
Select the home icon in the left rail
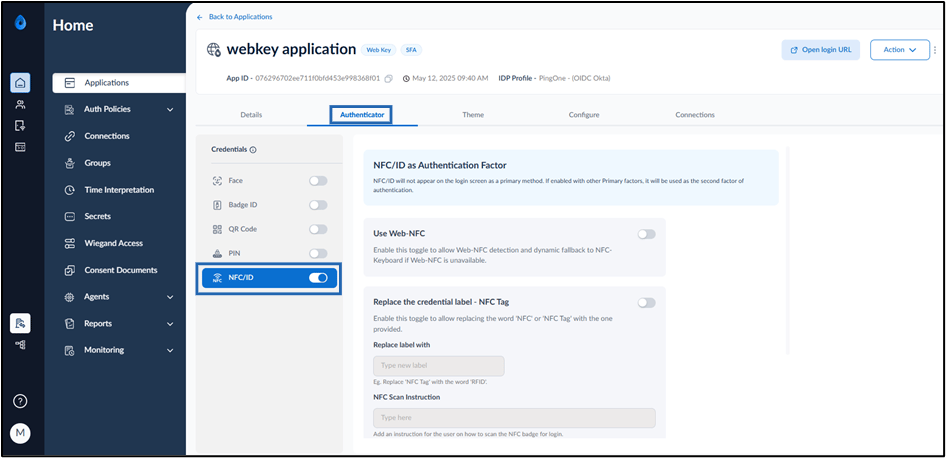pos(20,83)
